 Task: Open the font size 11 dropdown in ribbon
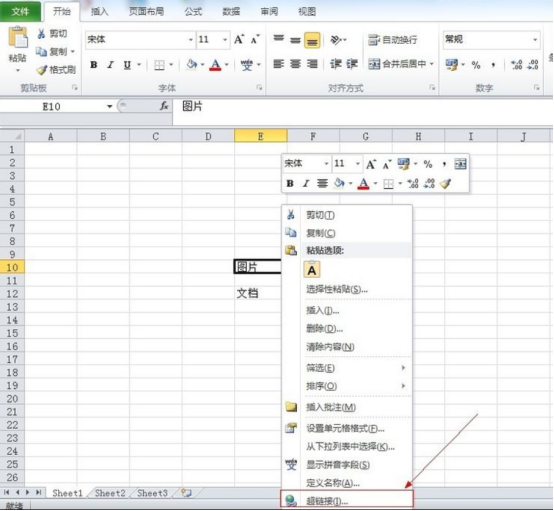pos(225,40)
